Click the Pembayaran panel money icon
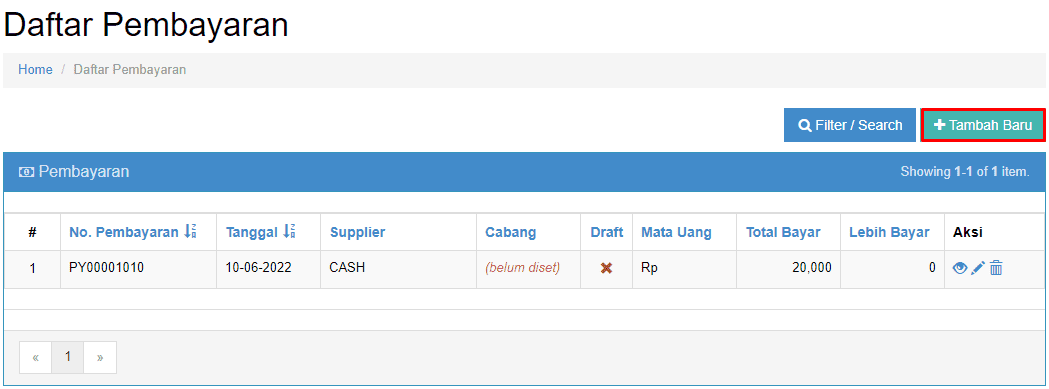1049x389 pixels. tap(26, 172)
